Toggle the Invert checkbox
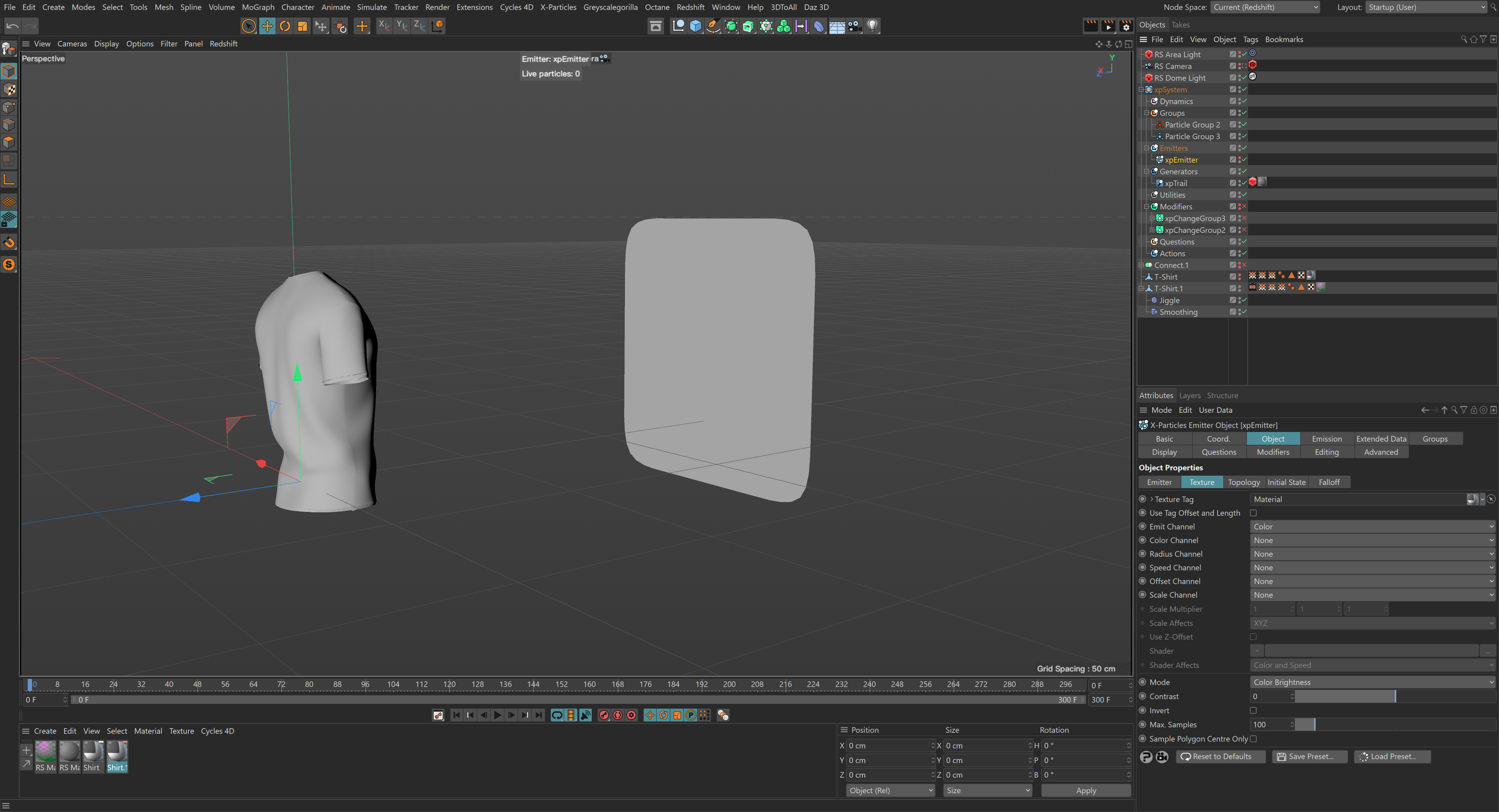This screenshot has width=1499, height=812. tap(1253, 710)
